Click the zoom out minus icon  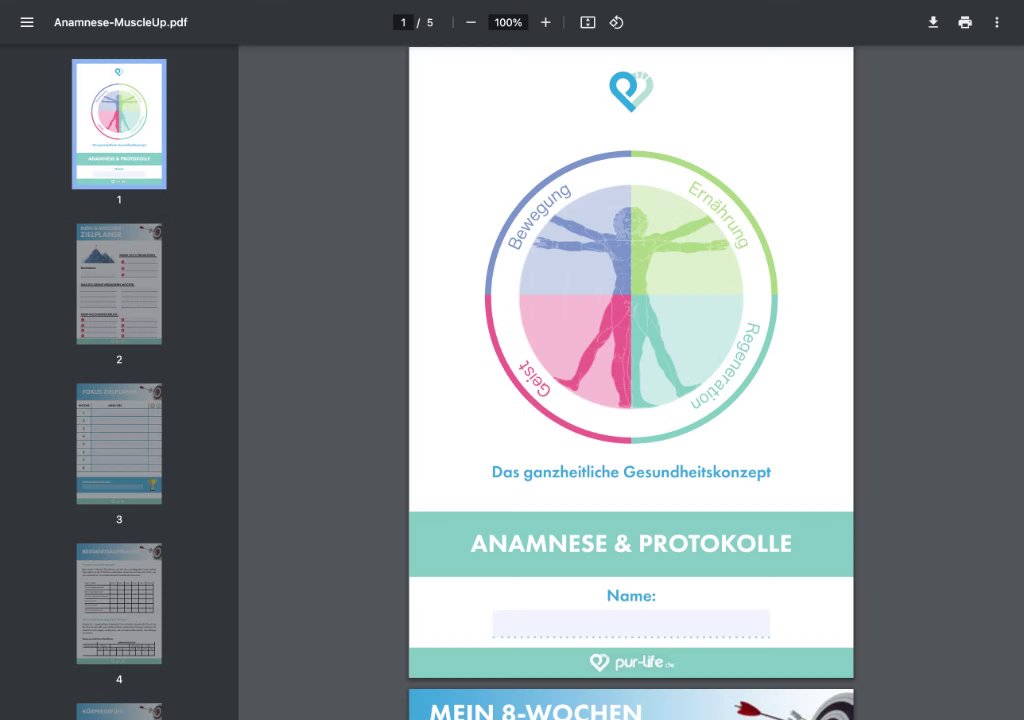coord(471,22)
